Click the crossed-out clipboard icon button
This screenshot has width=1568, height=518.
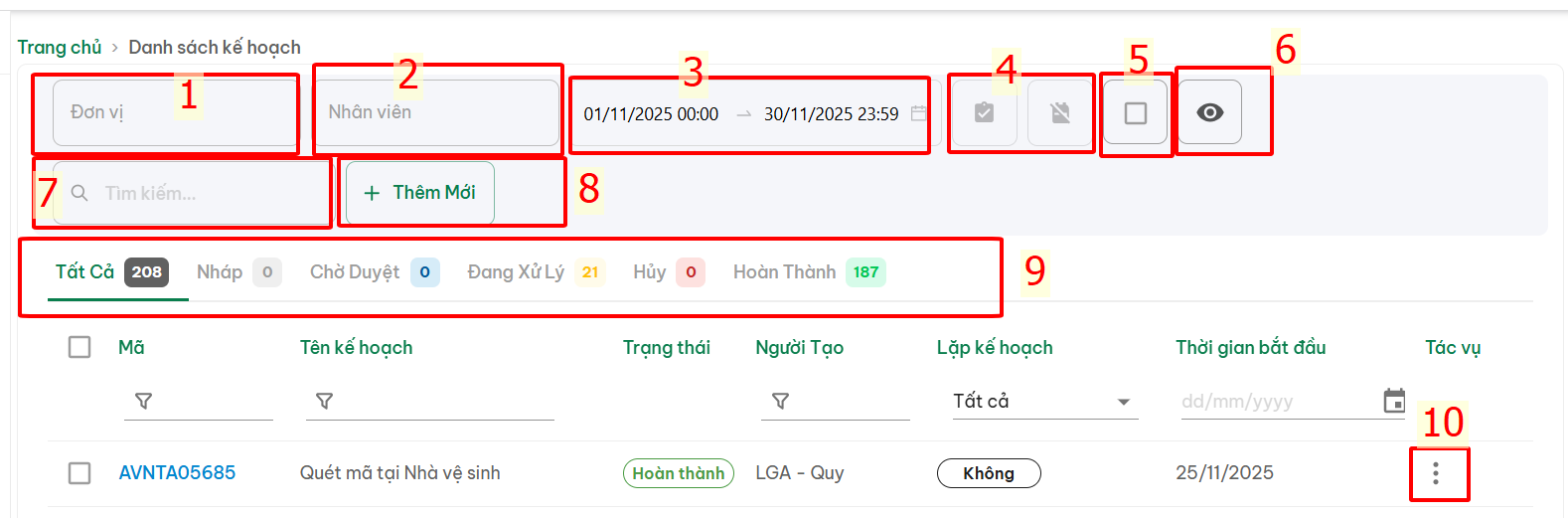pos(1060,113)
